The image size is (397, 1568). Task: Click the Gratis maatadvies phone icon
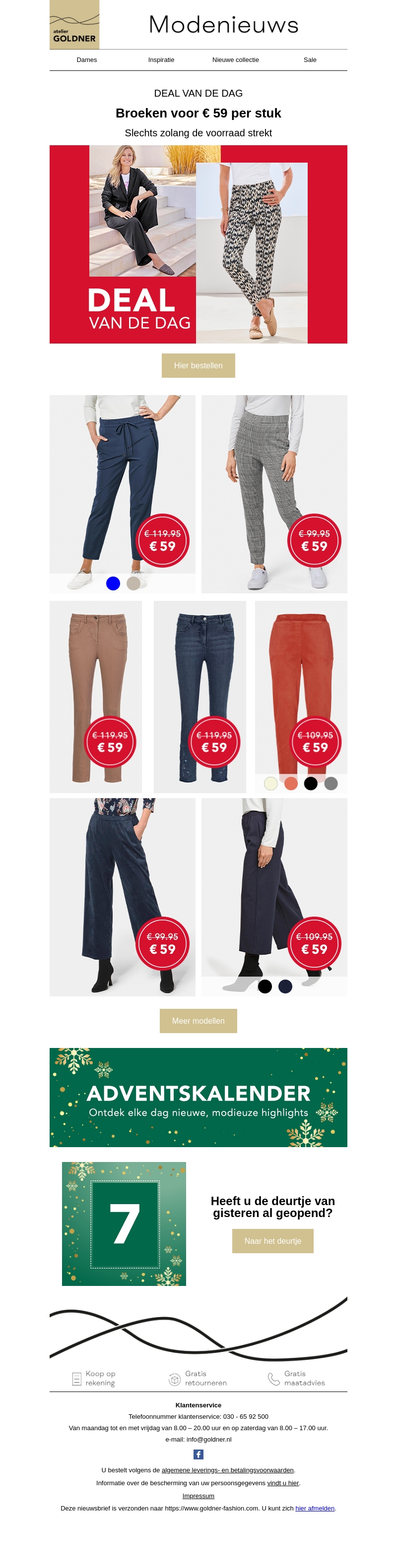point(273,1379)
